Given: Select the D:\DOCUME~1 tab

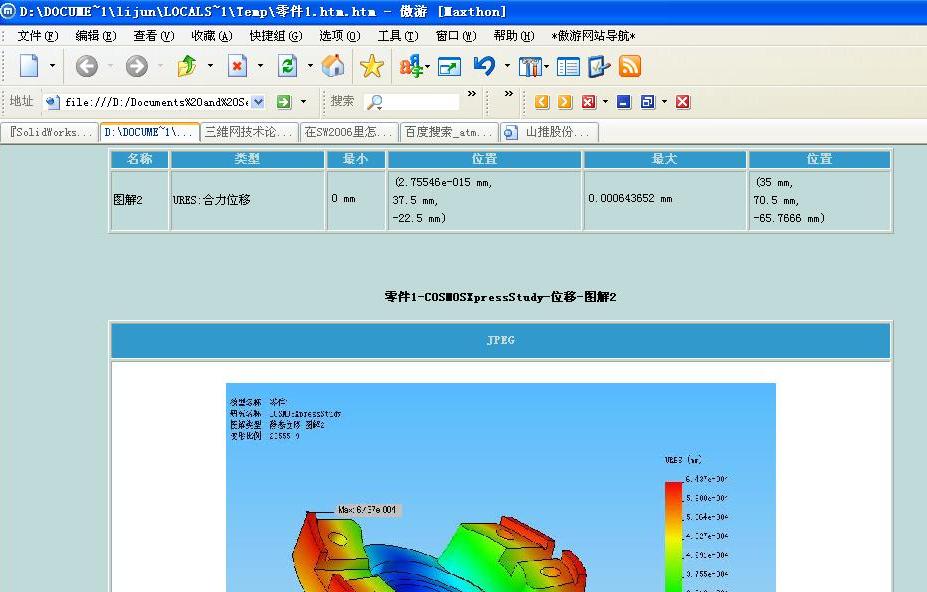Looking at the screenshot, I should [150, 132].
